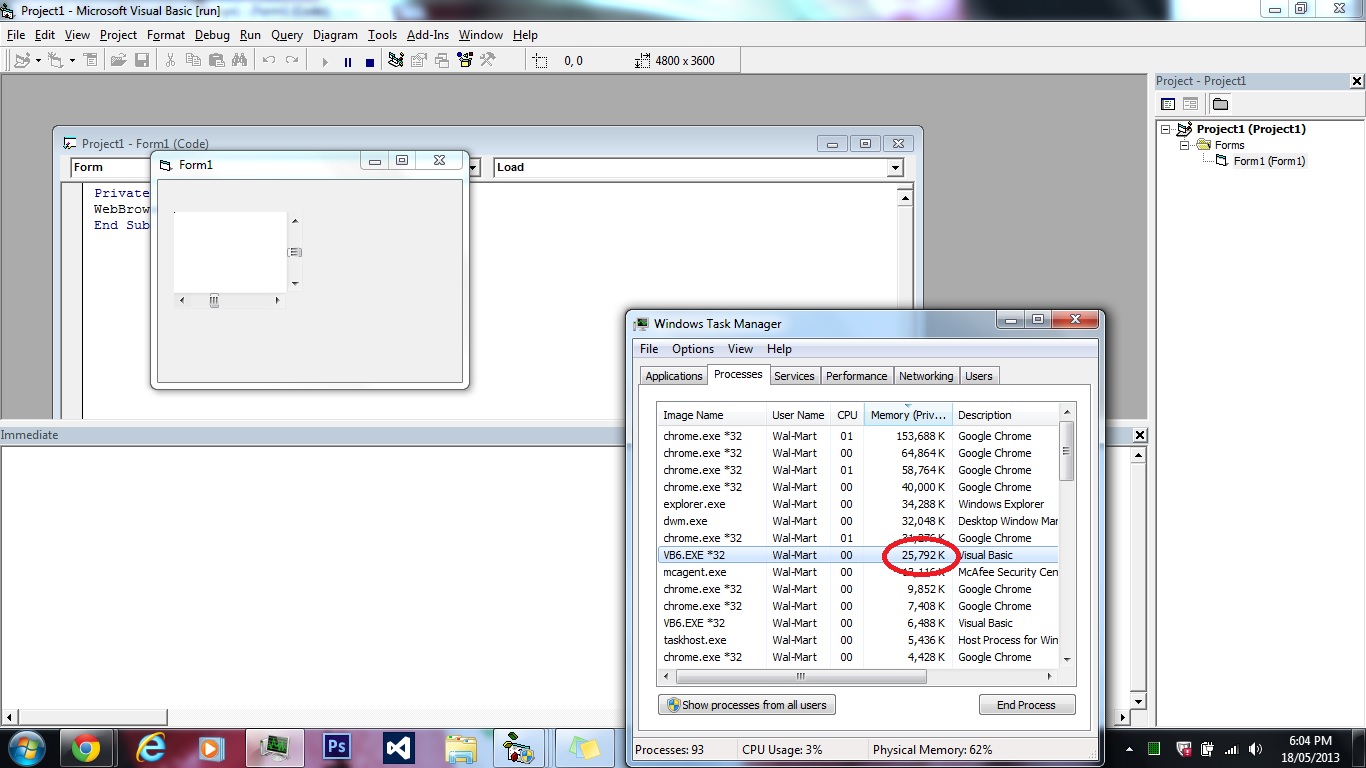This screenshot has width=1366, height=768.
Task: Close the Immediate window
Action: pos(1140,435)
